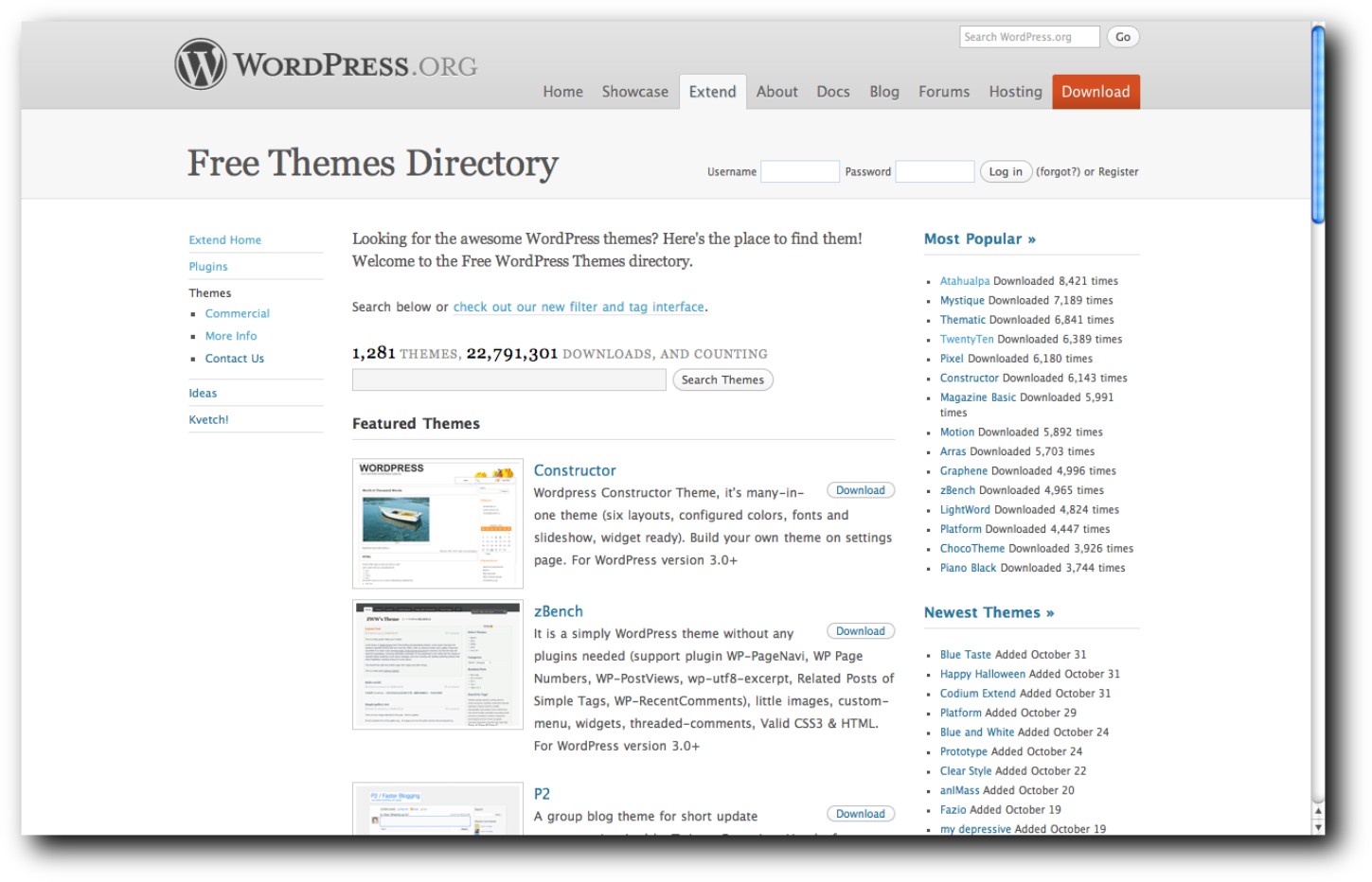Click the scrollbar down arrow

[1318, 826]
